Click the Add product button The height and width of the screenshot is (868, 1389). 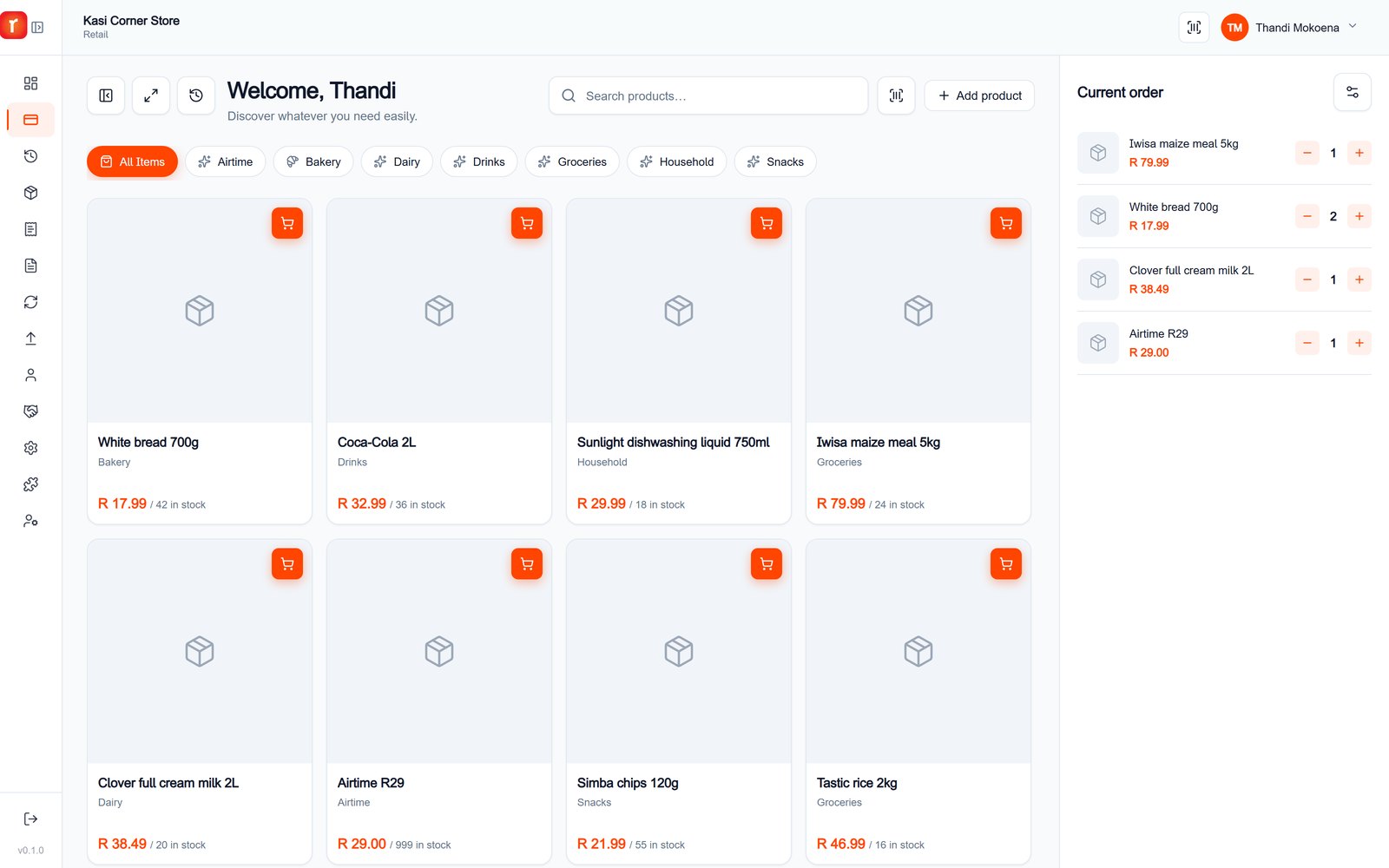click(979, 95)
